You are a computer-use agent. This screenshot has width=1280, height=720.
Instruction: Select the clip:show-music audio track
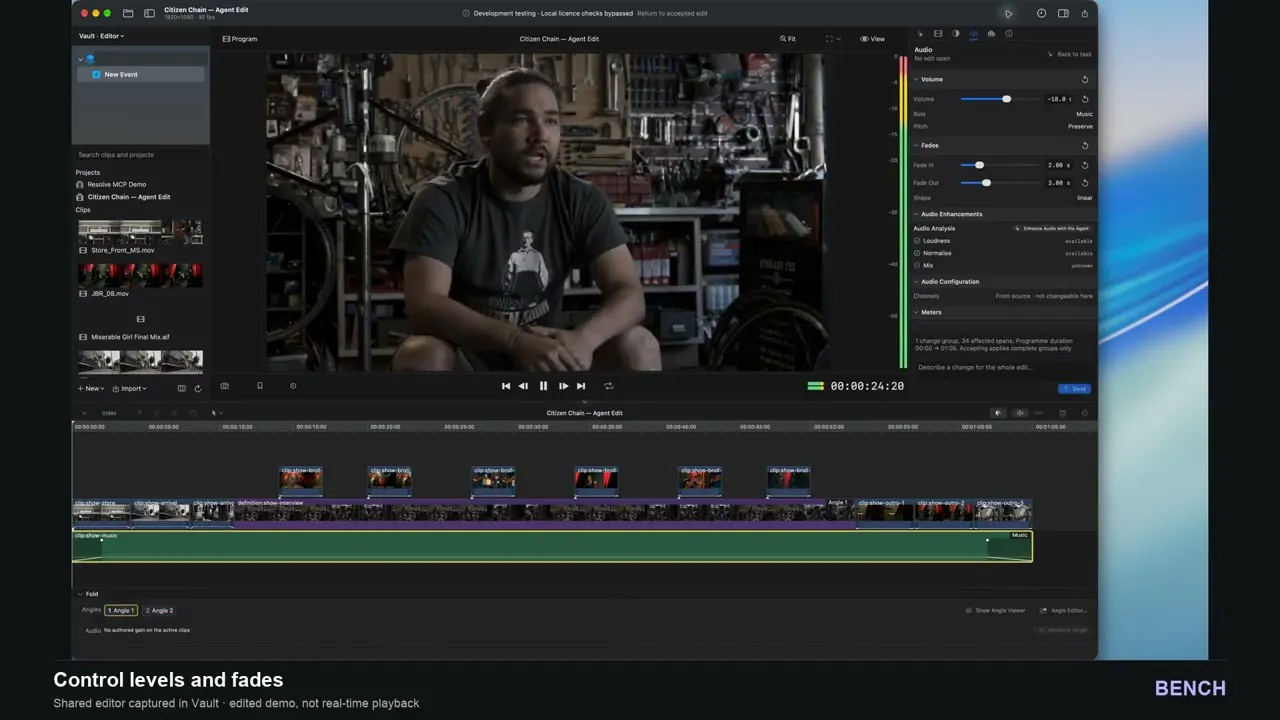coord(552,546)
